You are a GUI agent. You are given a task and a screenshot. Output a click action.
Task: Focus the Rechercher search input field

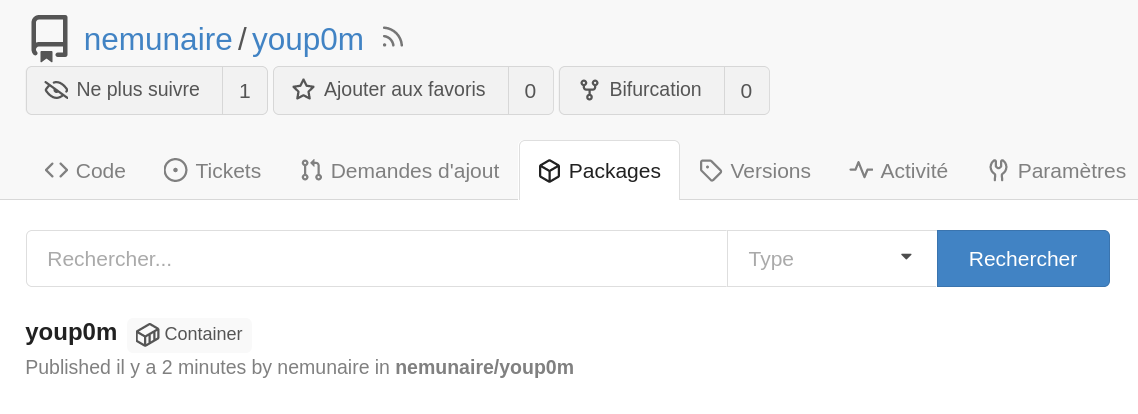[376, 259]
